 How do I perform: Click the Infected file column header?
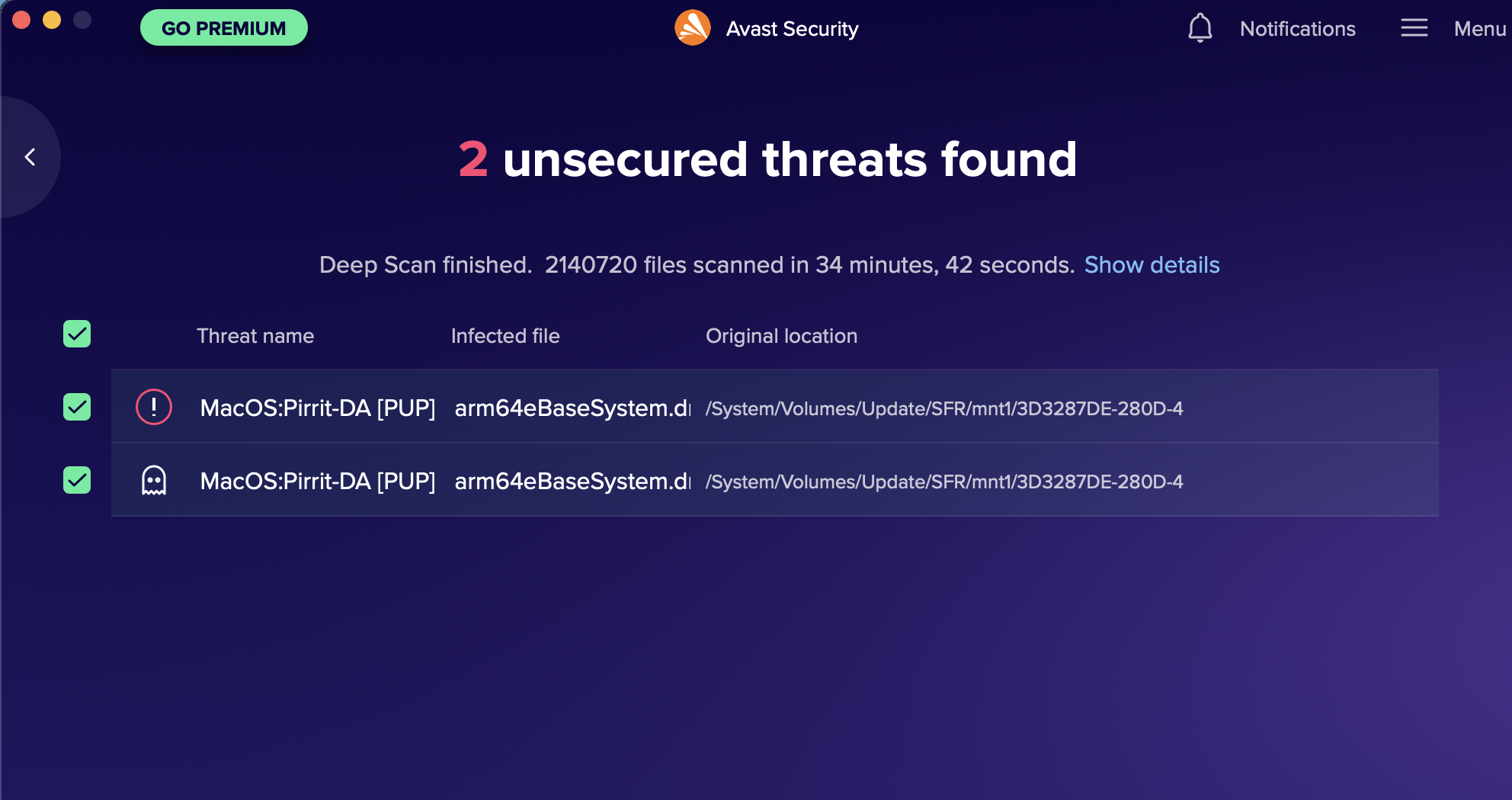tap(505, 336)
